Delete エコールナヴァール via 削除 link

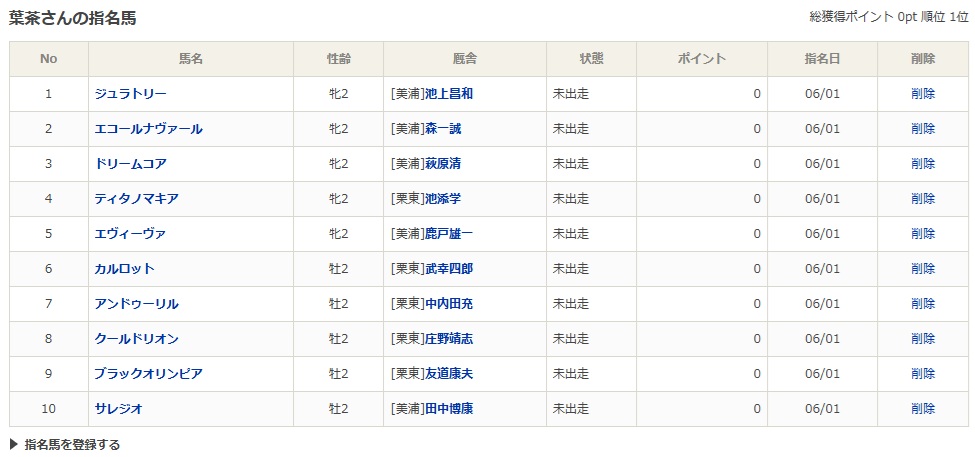923,129
